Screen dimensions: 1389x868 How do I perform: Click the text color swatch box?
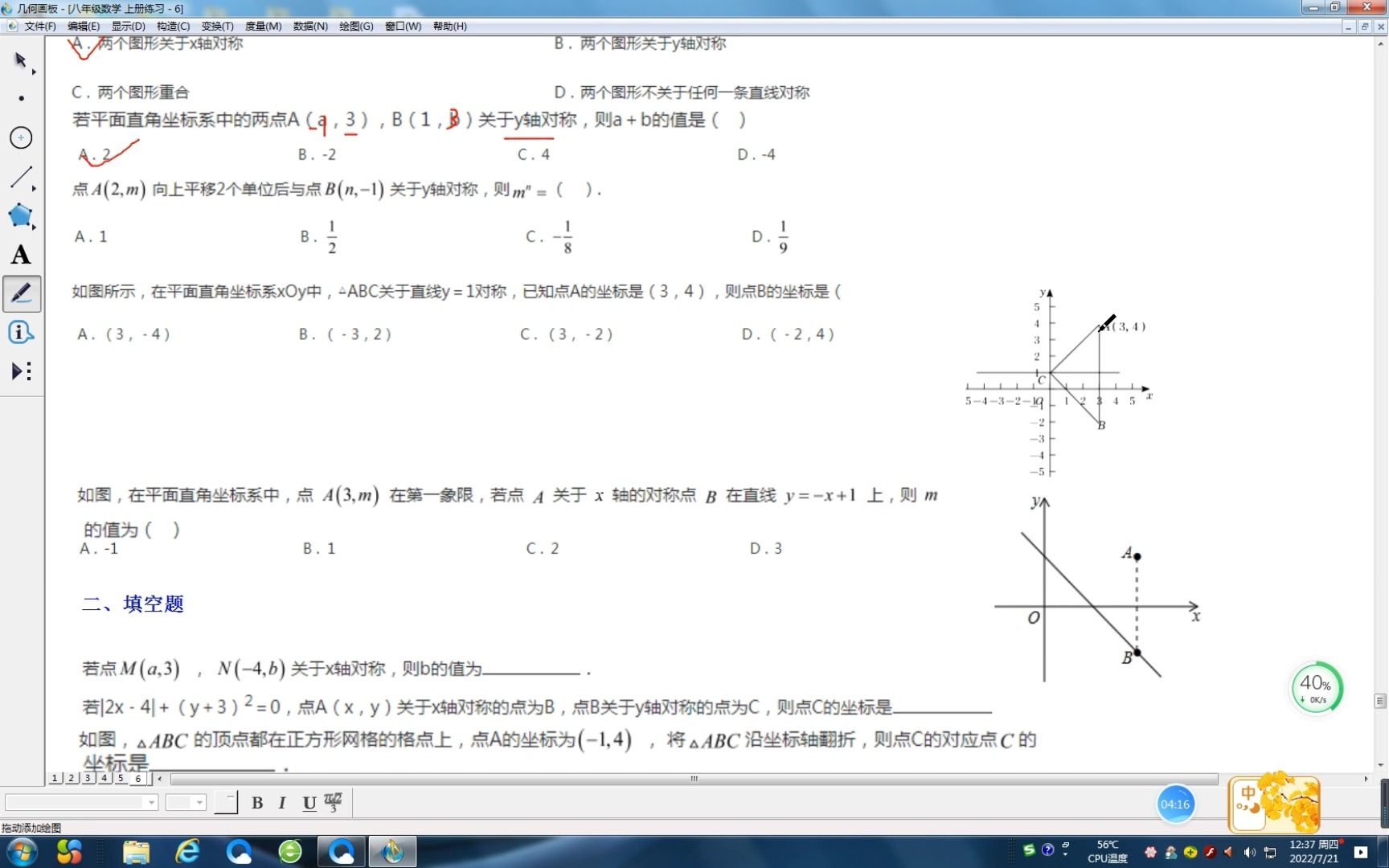(226, 802)
